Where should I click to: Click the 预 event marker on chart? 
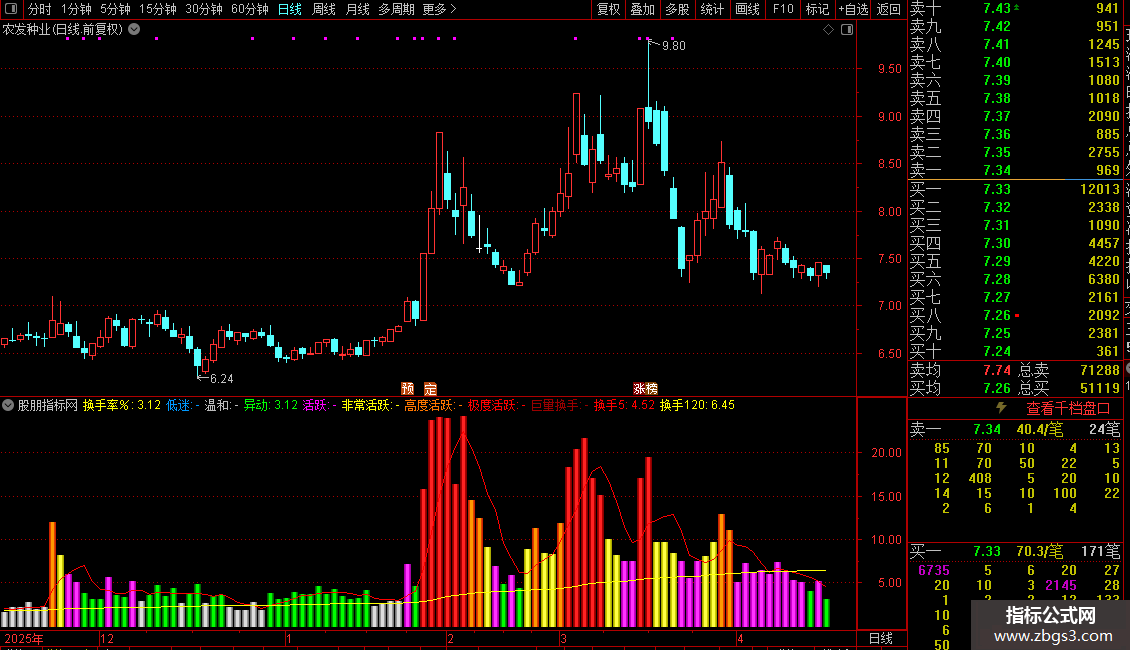click(407, 388)
